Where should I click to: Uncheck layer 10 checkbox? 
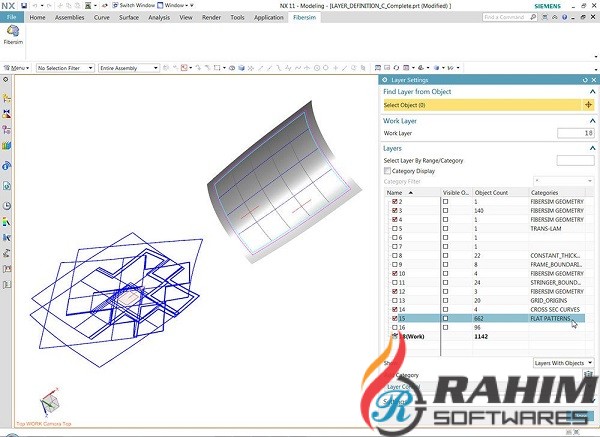click(x=395, y=274)
